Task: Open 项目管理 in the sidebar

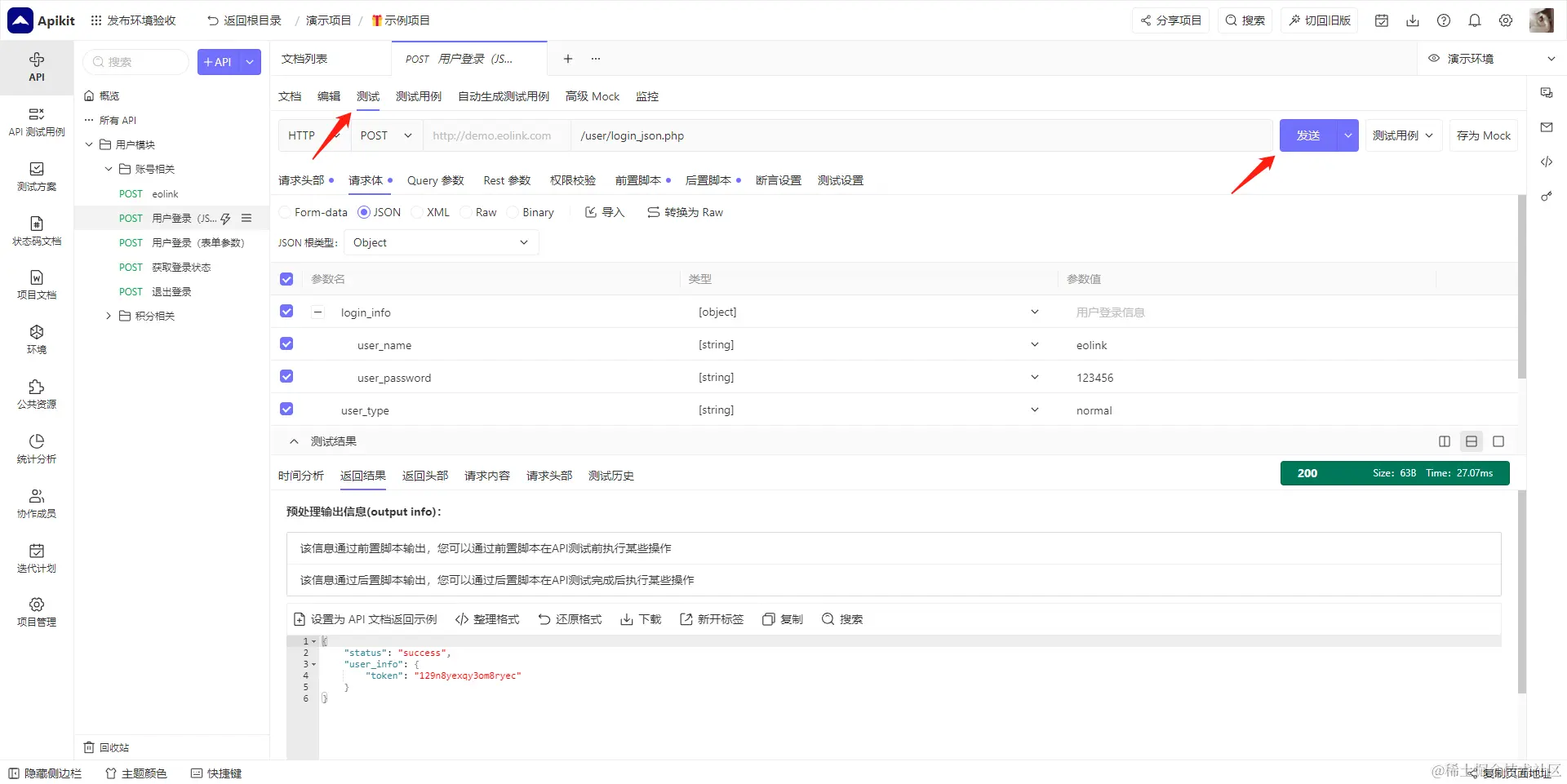Action: 37,613
